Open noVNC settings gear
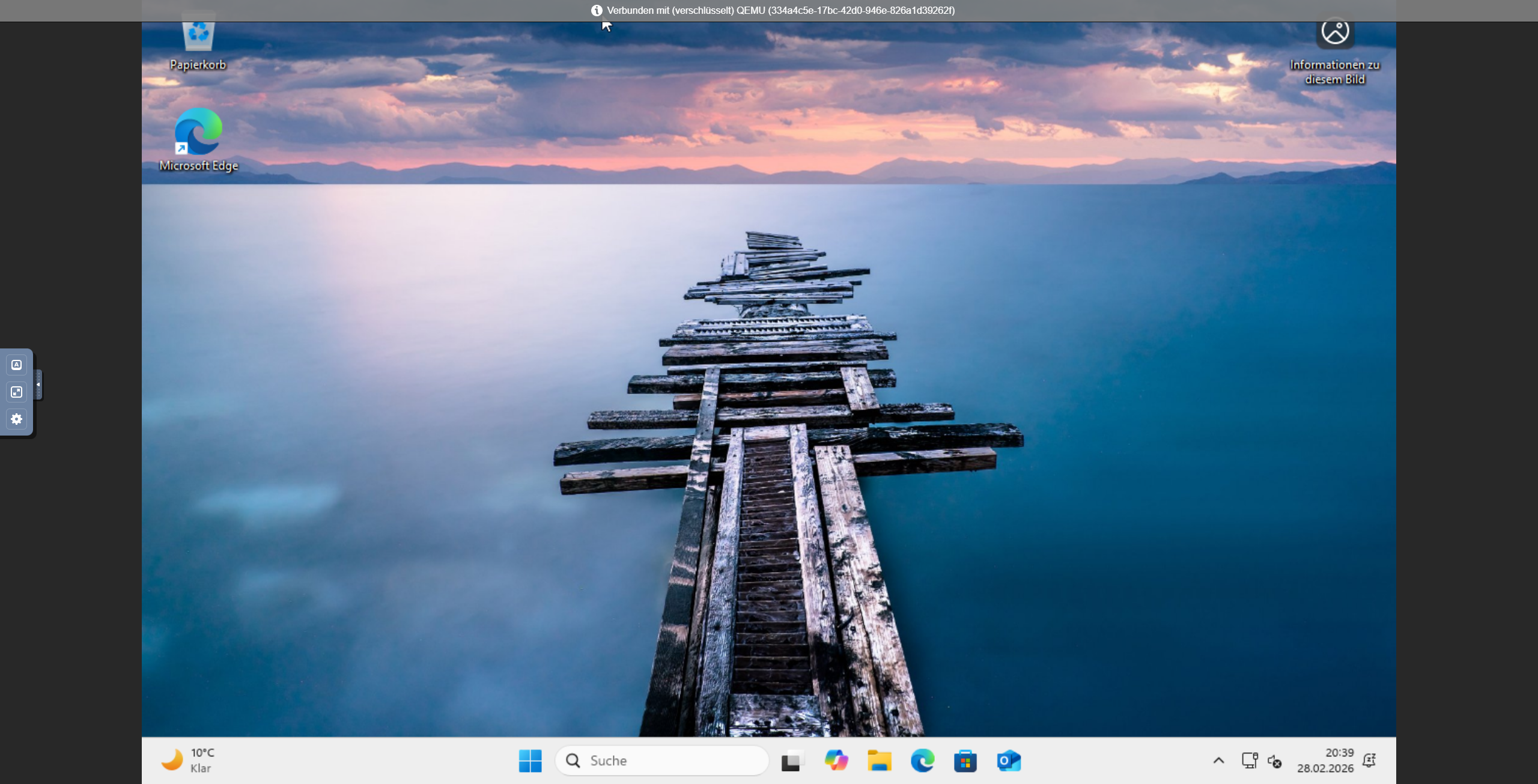Image resolution: width=1538 pixels, height=784 pixels. (17, 419)
